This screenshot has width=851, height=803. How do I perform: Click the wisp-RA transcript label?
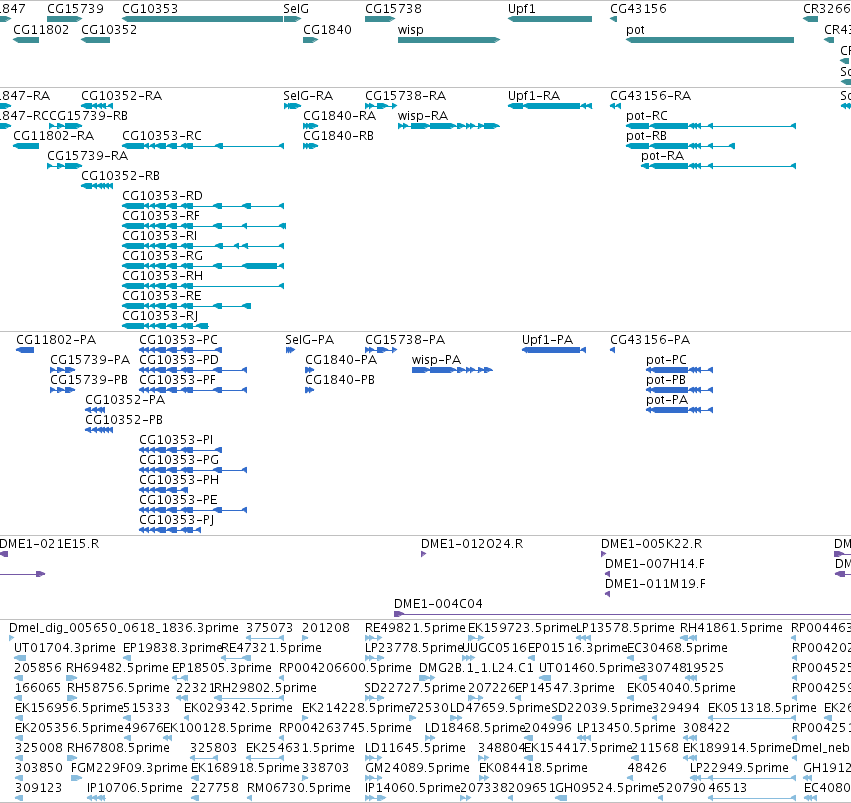point(423,116)
